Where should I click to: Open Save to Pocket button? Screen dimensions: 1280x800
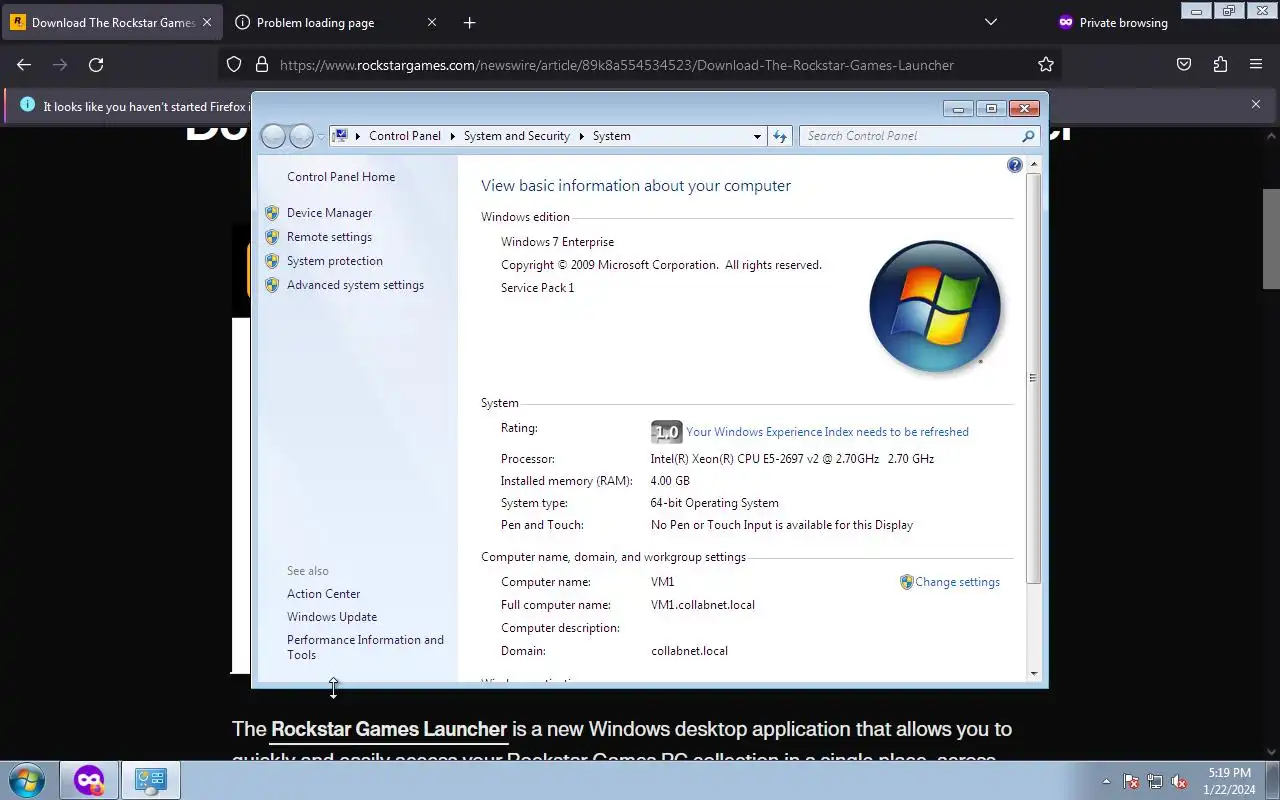pos(1184,65)
